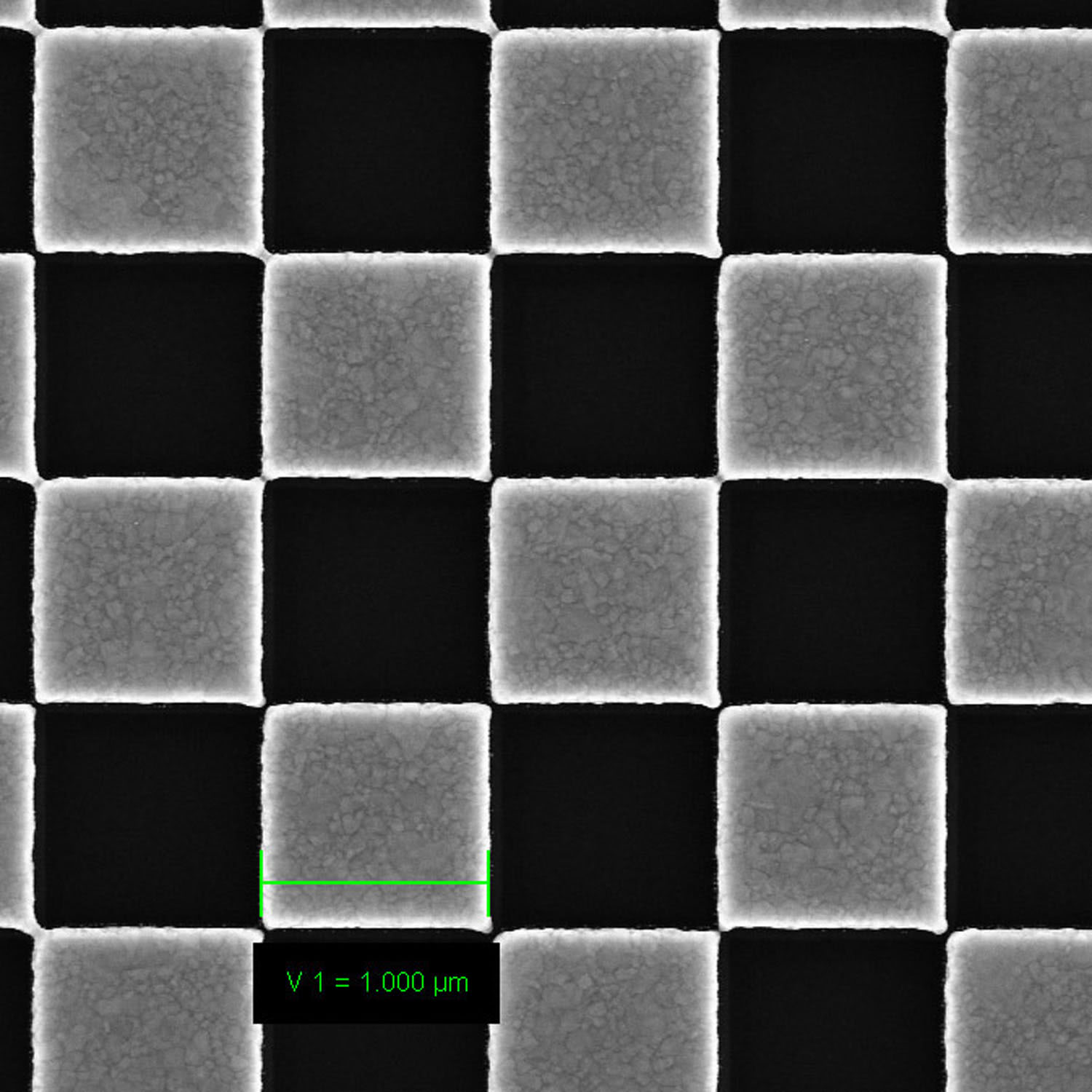The height and width of the screenshot is (1092, 1092).
Task: Click dark square left of the measured gray square
Action: click(149, 815)
